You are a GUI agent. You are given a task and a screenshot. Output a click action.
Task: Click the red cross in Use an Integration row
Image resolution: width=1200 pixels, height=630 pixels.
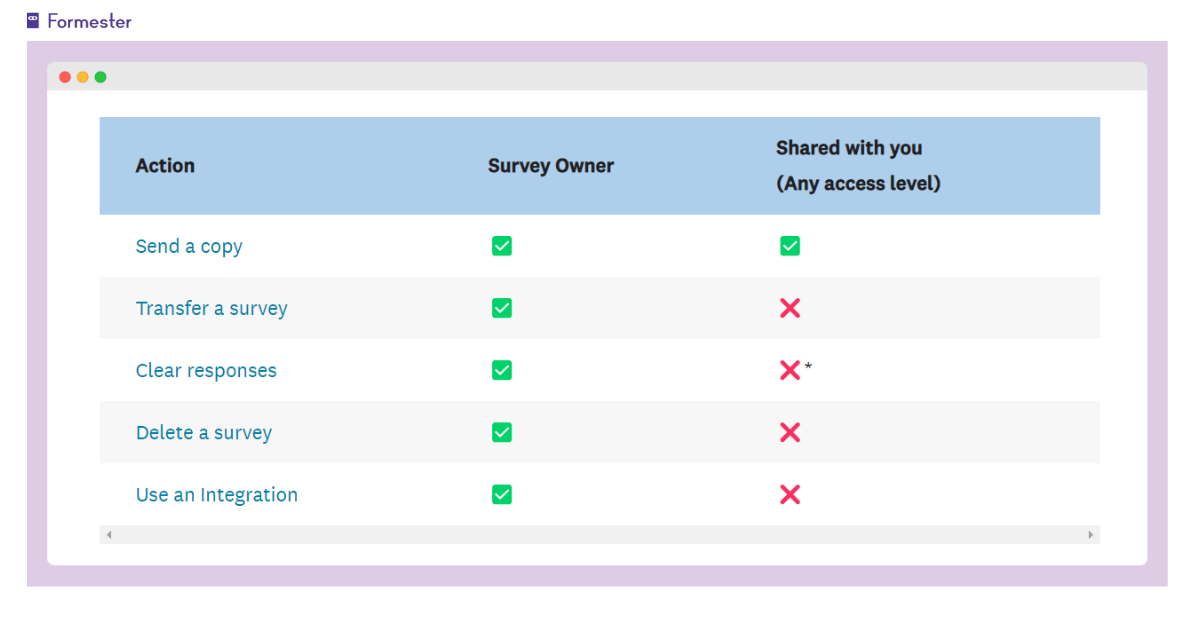(789, 494)
